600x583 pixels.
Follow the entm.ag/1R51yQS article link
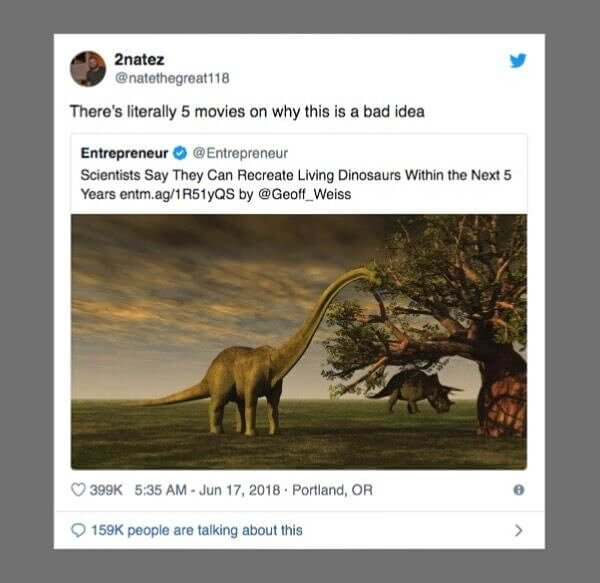(177, 194)
